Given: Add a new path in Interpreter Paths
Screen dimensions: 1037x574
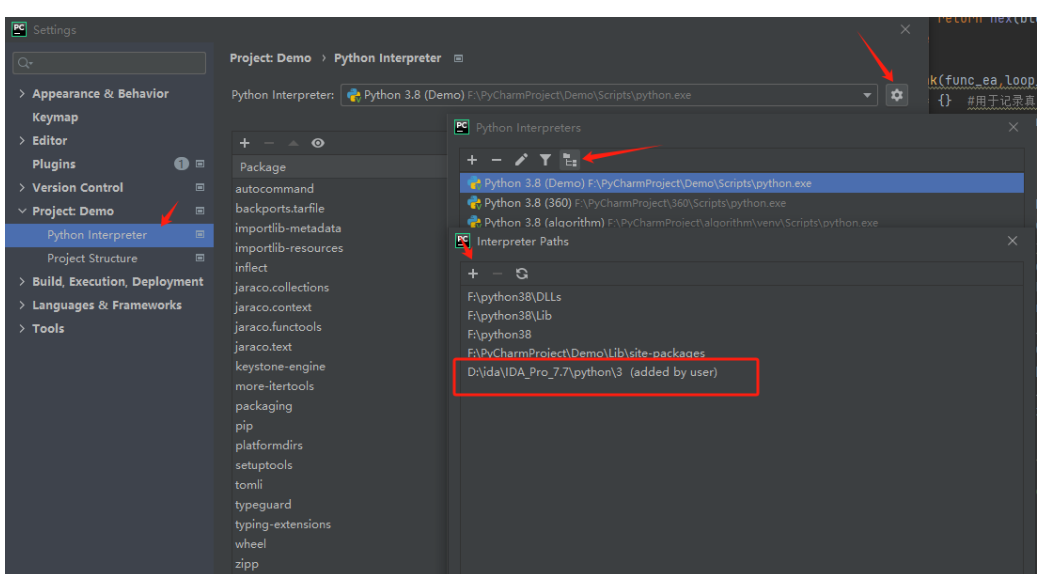Looking at the screenshot, I should tap(473, 274).
